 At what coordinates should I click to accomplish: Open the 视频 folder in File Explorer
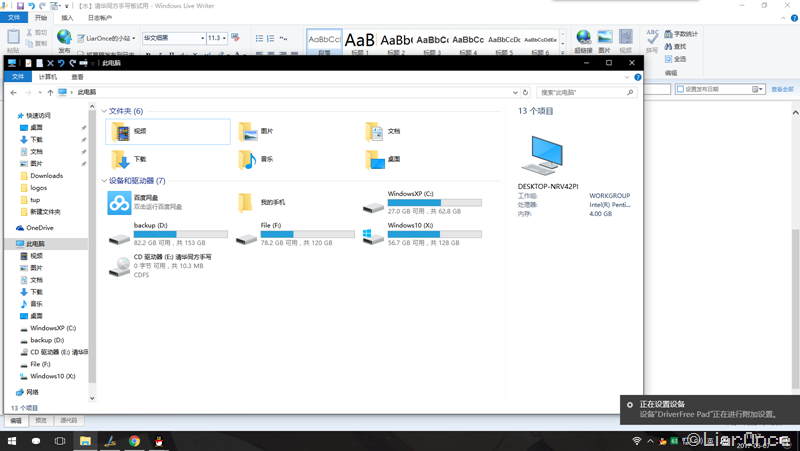coord(168,132)
